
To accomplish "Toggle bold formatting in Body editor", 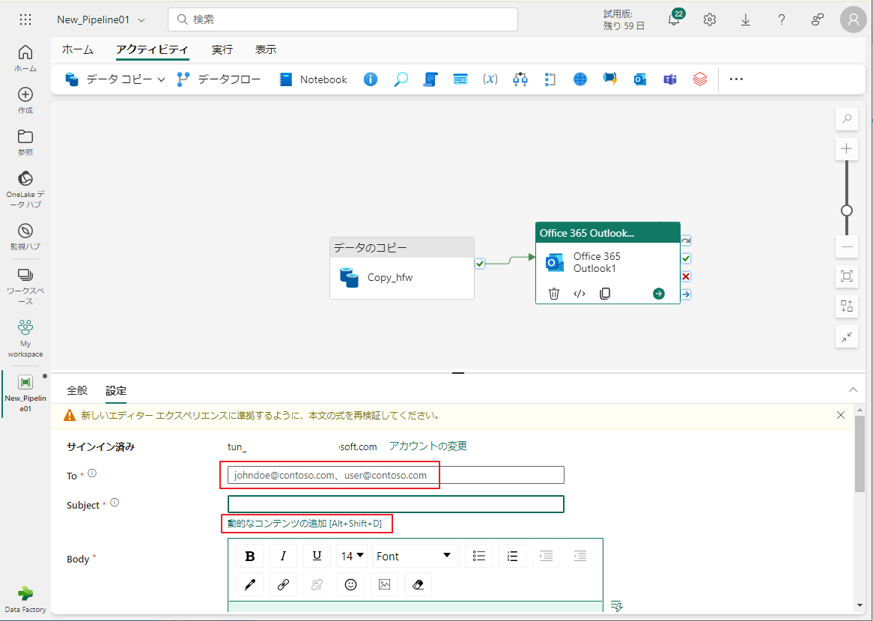I will point(250,556).
